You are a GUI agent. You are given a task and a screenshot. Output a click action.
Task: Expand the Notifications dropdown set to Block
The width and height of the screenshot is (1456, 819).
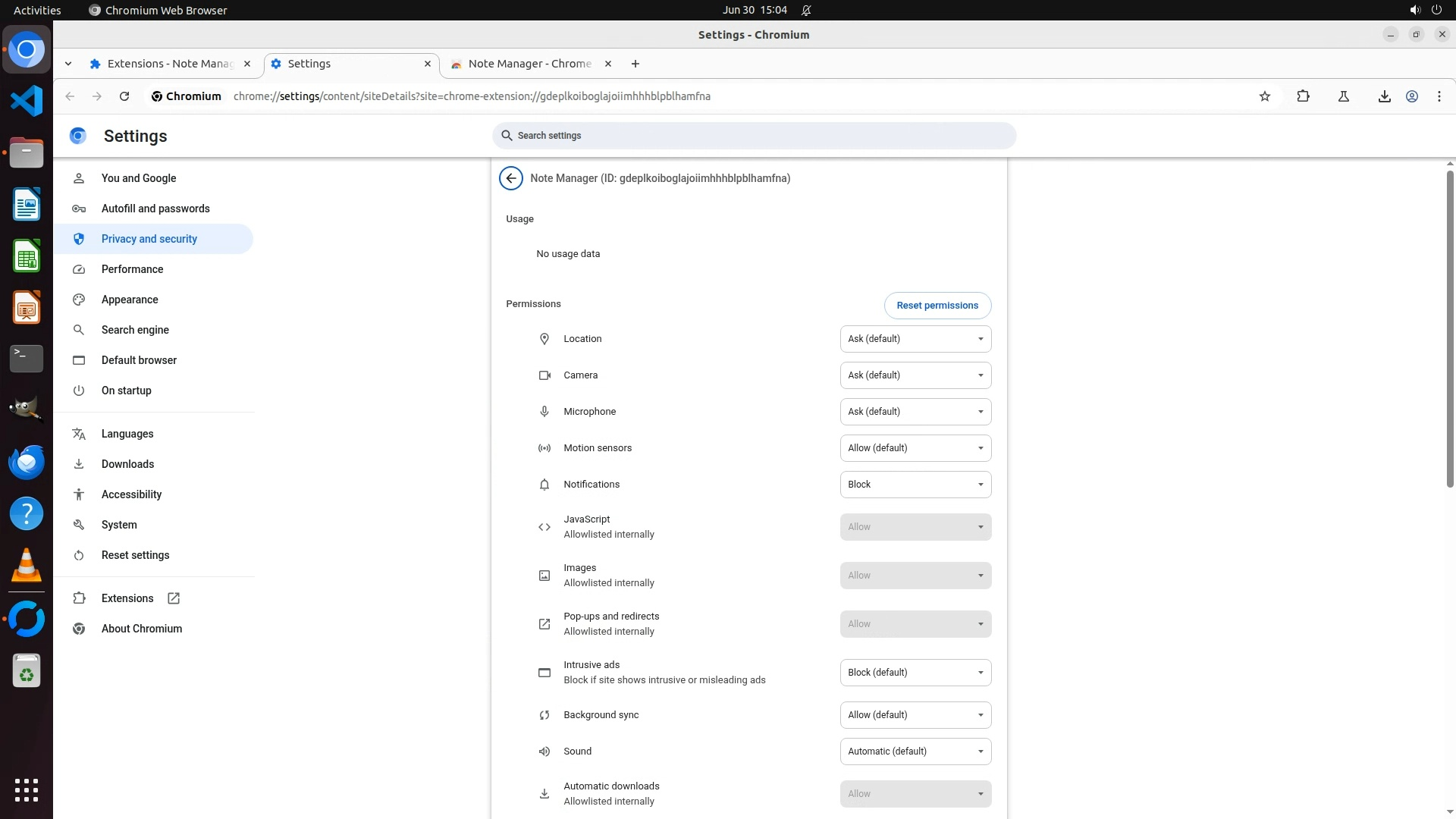point(915,485)
